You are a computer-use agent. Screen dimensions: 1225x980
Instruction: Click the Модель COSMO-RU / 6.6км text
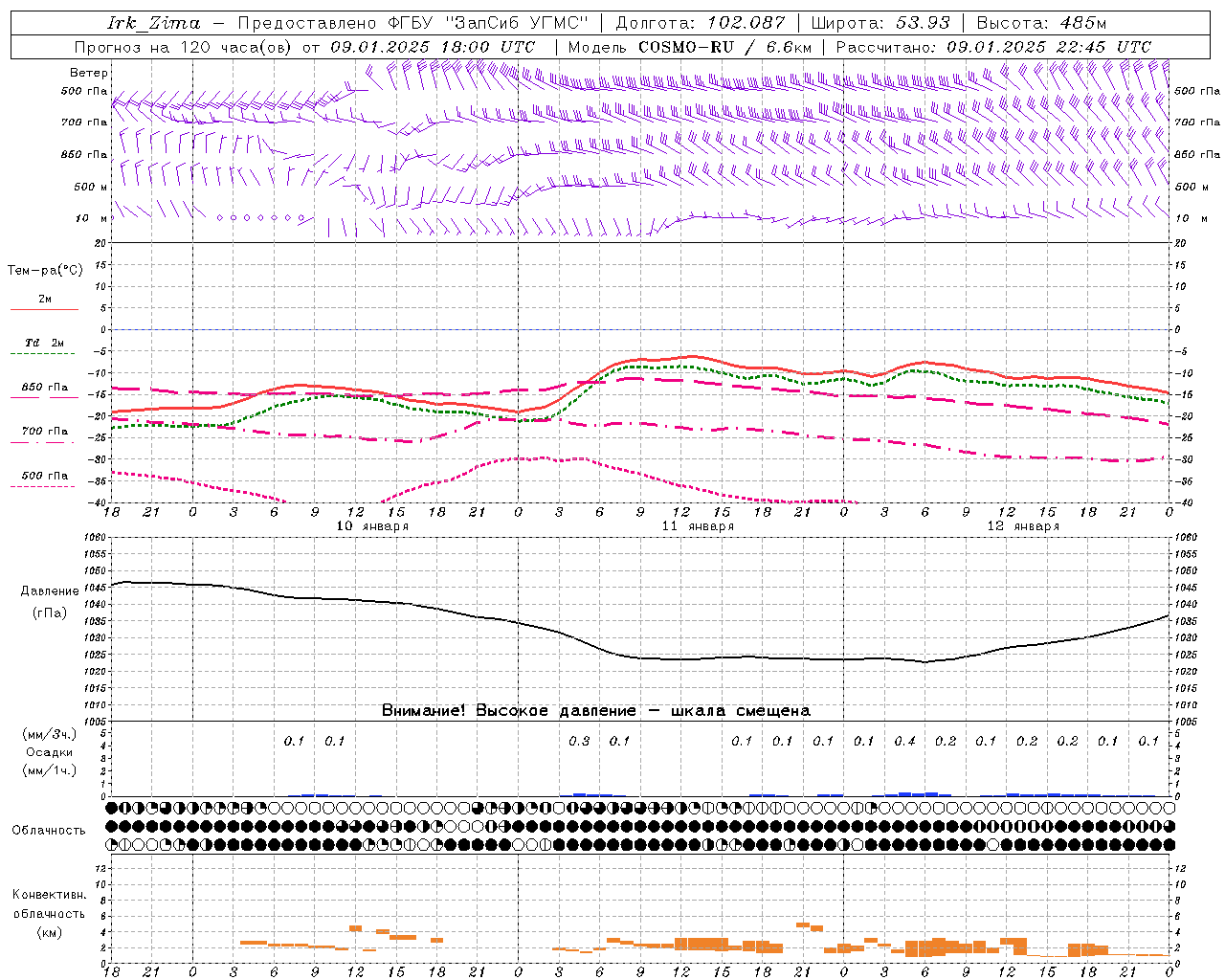point(690,47)
